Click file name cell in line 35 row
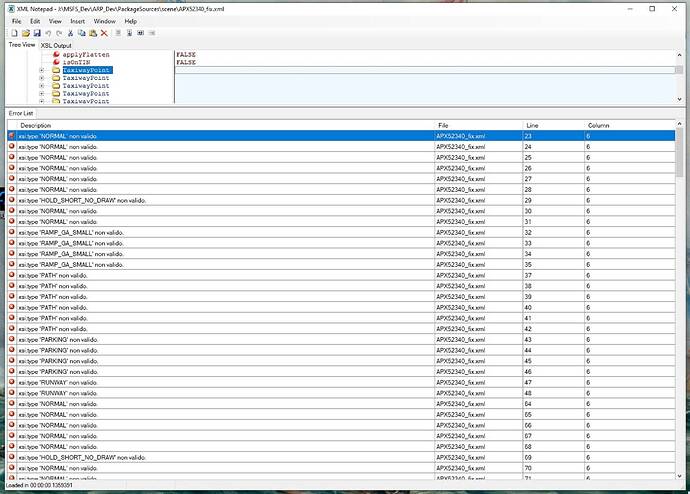690x494 pixels. 479,264
